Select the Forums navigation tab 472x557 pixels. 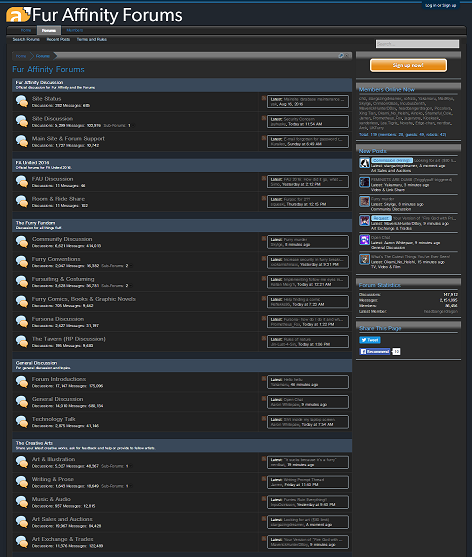coord(49,30)
